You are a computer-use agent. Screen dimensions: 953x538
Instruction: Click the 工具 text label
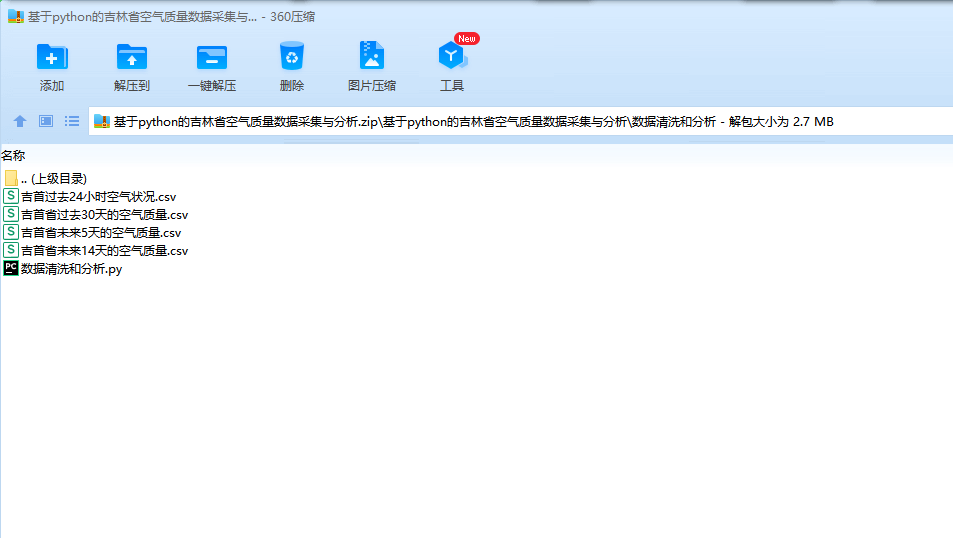point(452,86)
